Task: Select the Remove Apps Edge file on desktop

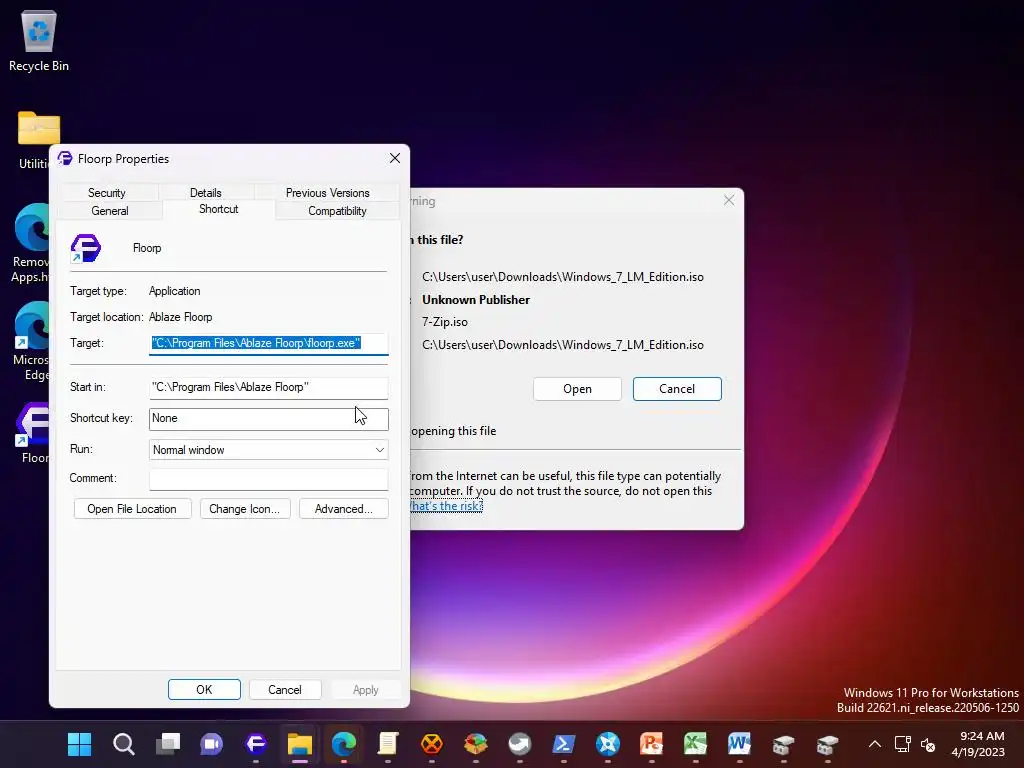Action: click(29, 243)
